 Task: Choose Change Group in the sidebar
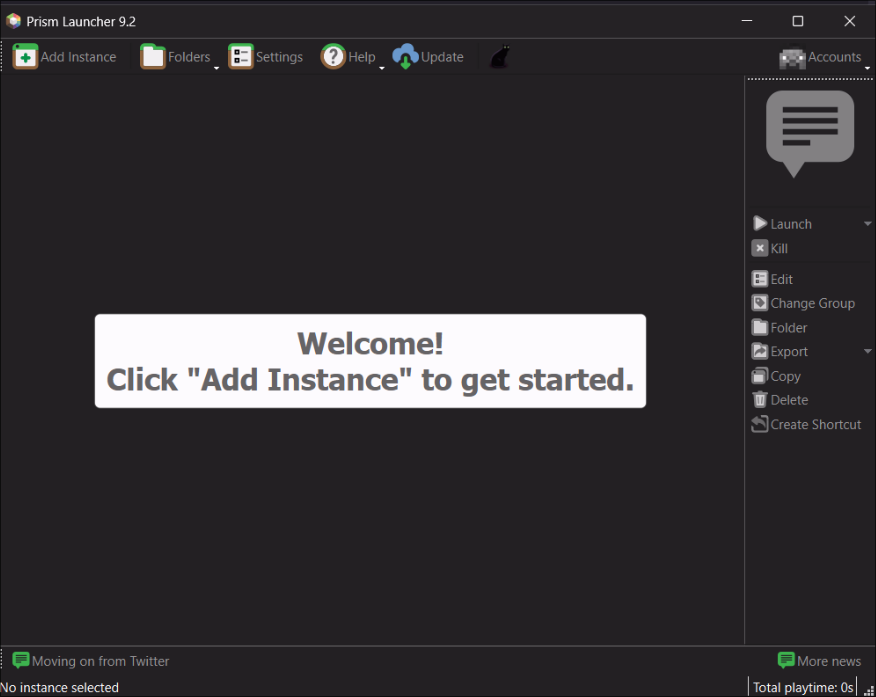(812, 303)
